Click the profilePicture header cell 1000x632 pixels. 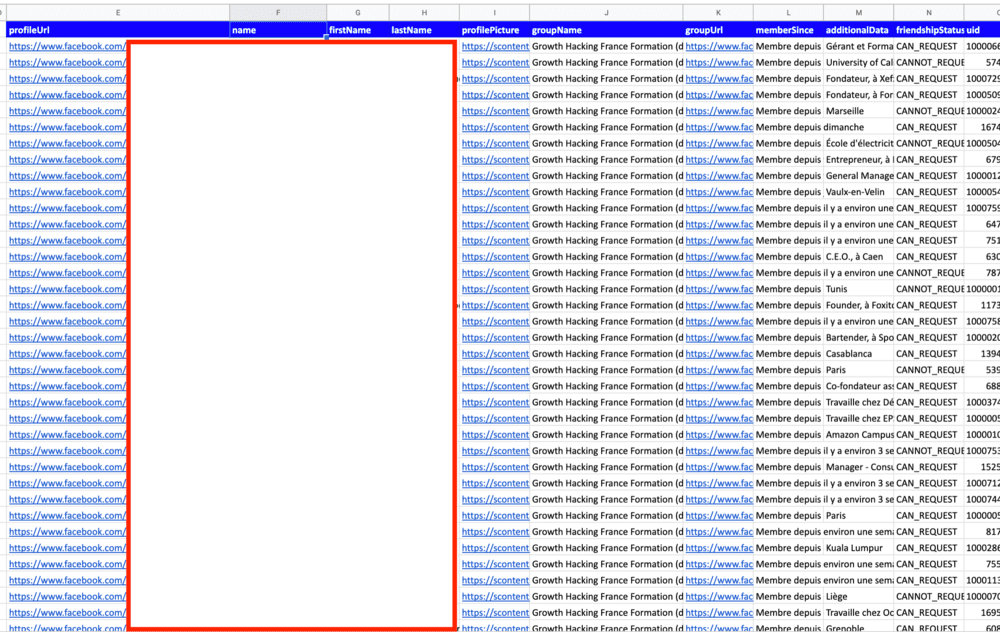(494, 30)
